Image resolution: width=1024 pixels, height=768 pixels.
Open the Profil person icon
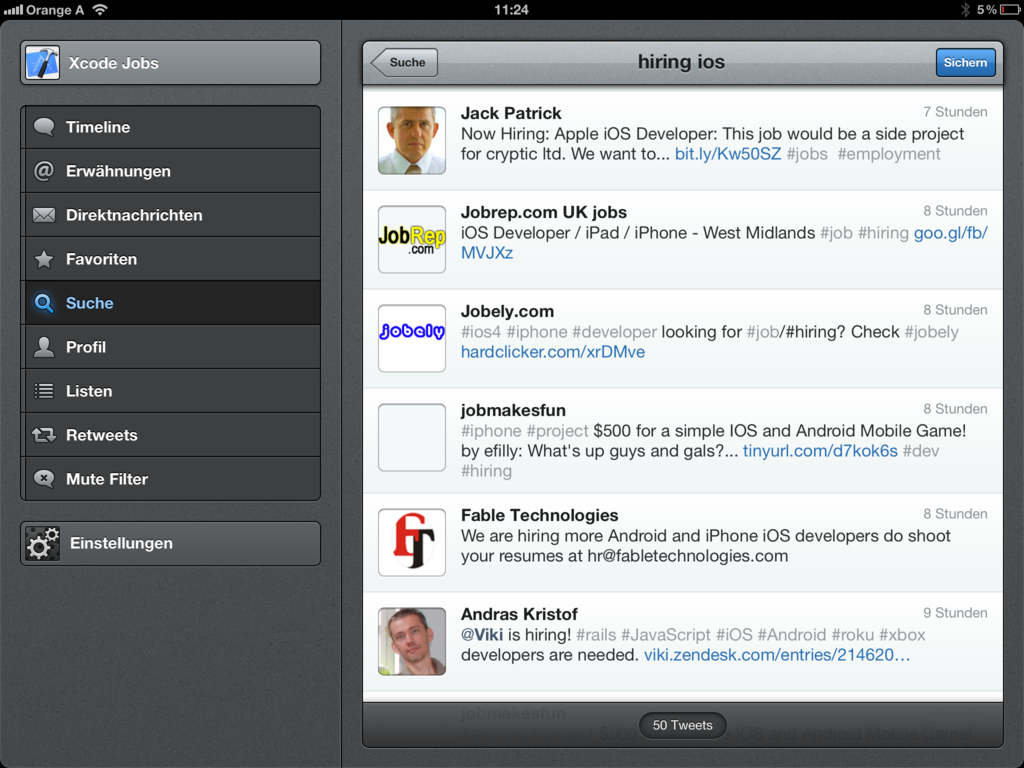pyautogui.click(x=44, y=347)
